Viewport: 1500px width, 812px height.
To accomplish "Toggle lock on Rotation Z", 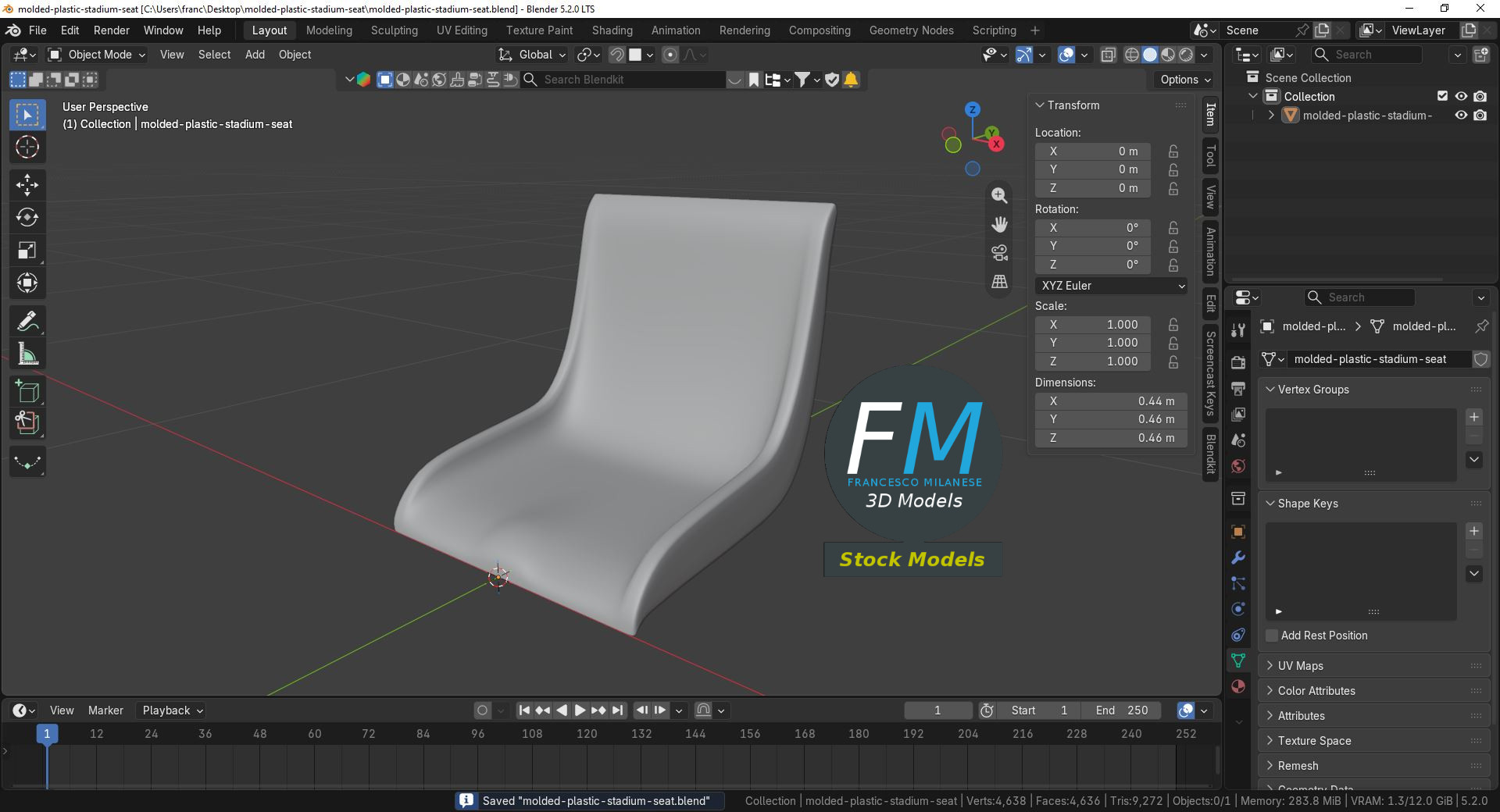I will [1173, 265].
